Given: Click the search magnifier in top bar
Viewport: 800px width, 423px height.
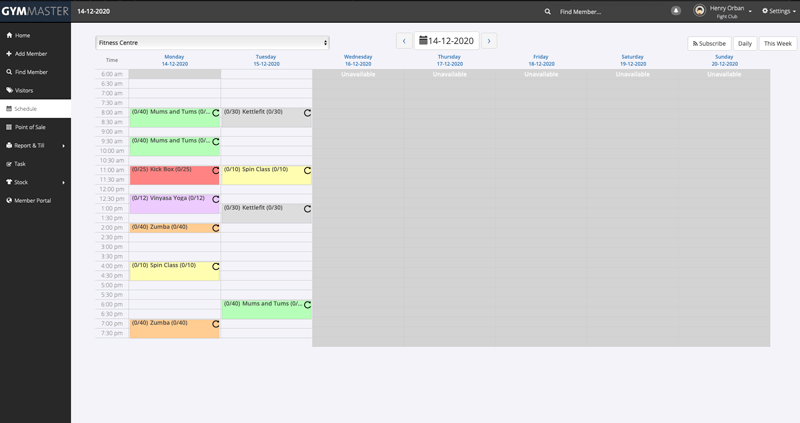Looking at the screenshot, I should pyautogui.click(x=547, y=11).
